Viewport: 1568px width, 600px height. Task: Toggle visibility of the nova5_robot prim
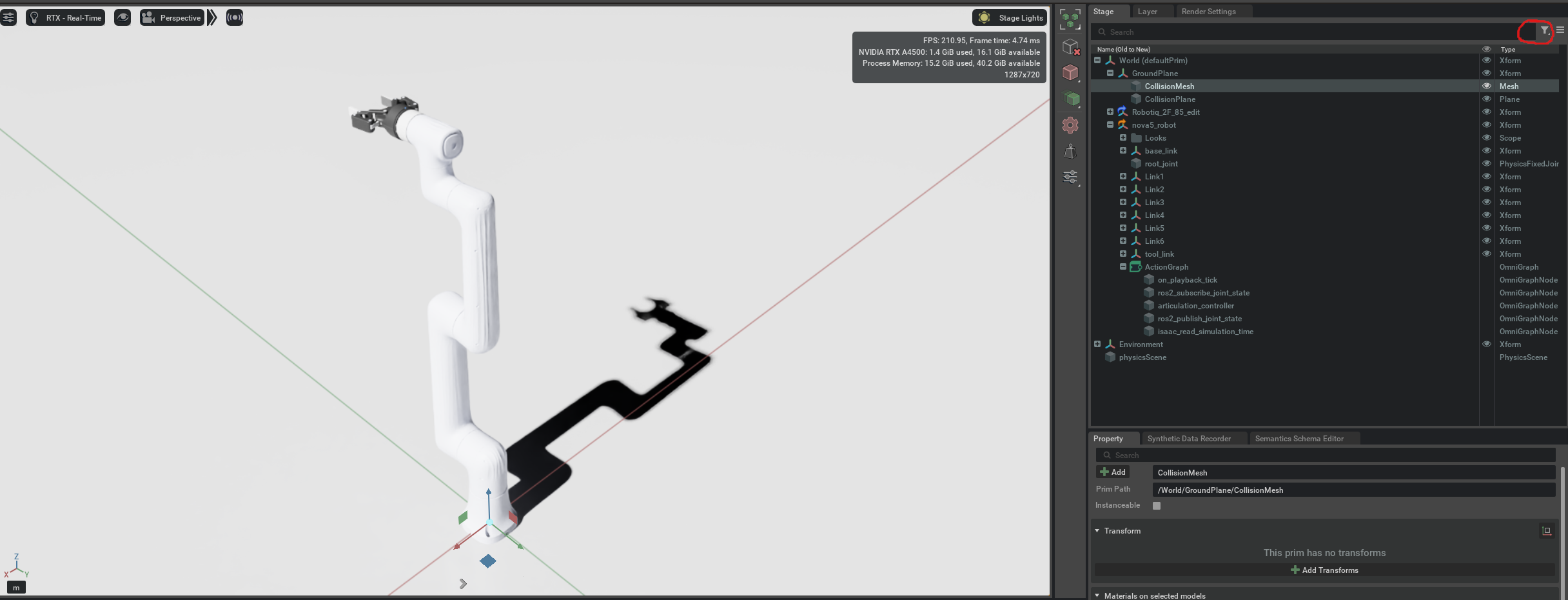1487,125
